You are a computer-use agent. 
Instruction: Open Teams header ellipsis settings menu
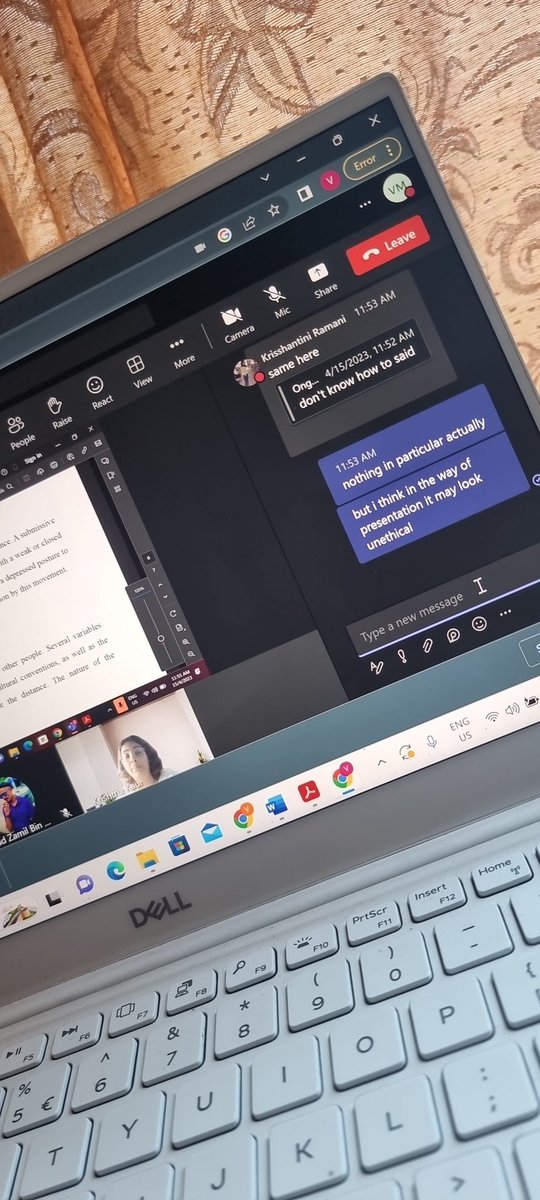(364, 203)
